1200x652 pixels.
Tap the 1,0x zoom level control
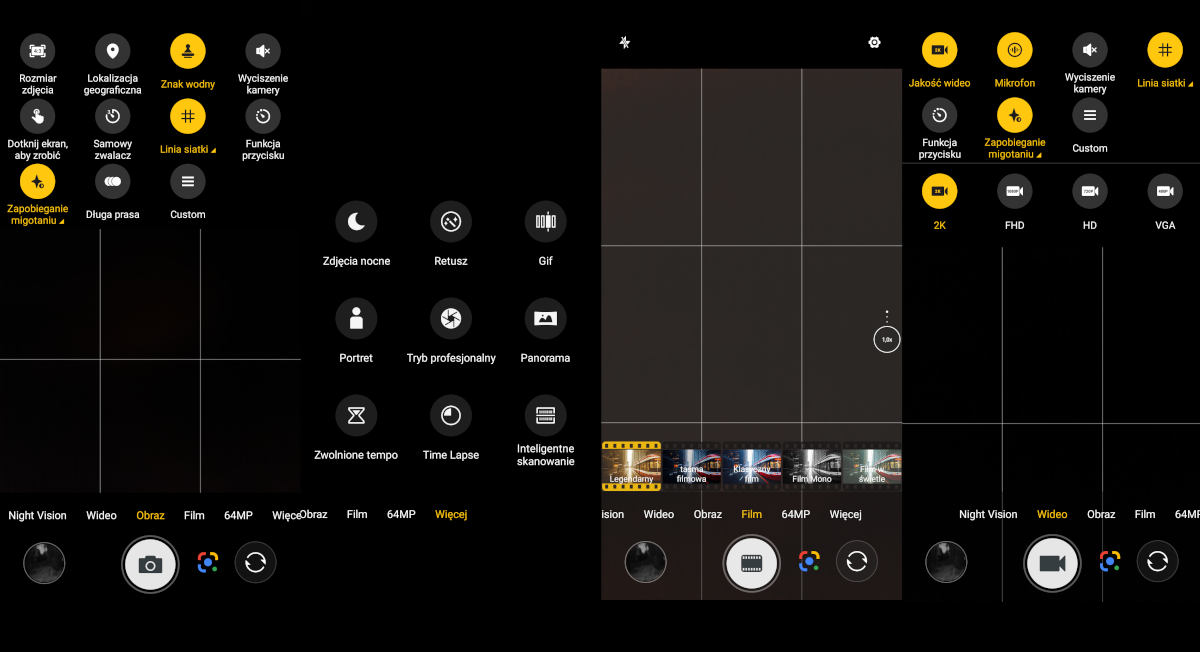pyautogui.click(x=886, y=340)
